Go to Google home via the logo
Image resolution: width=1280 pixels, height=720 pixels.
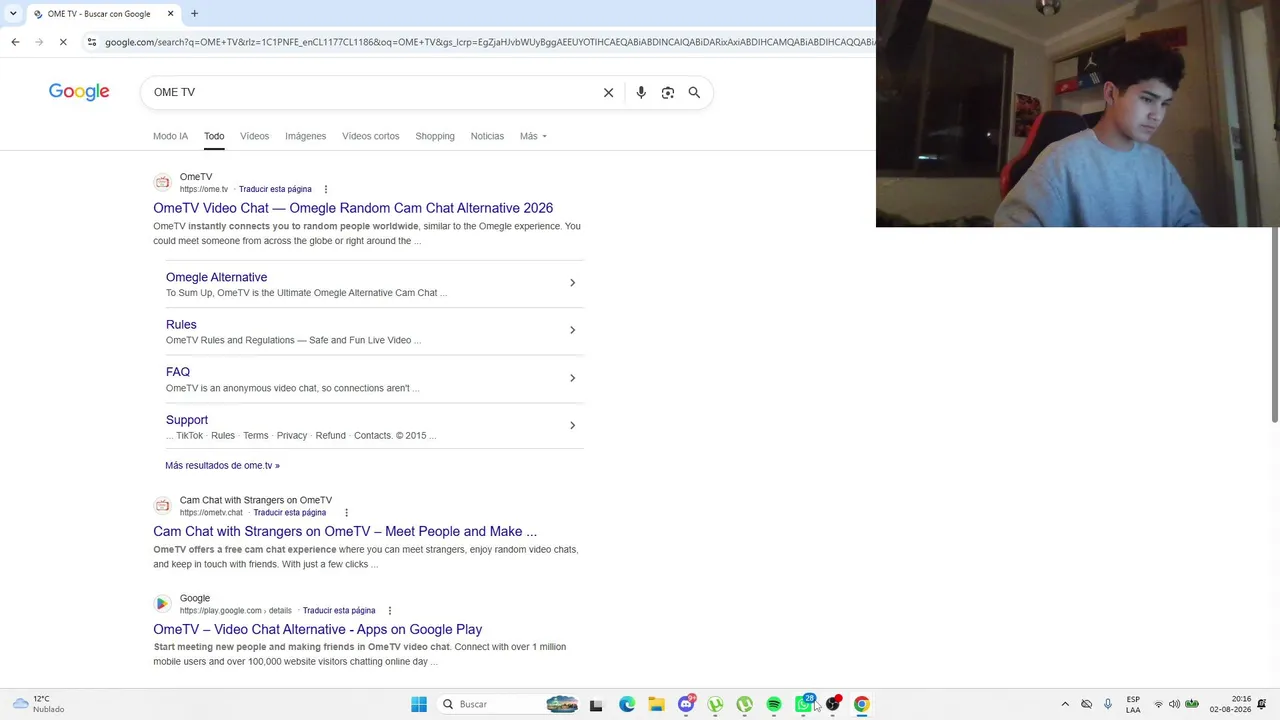(79, 92)
